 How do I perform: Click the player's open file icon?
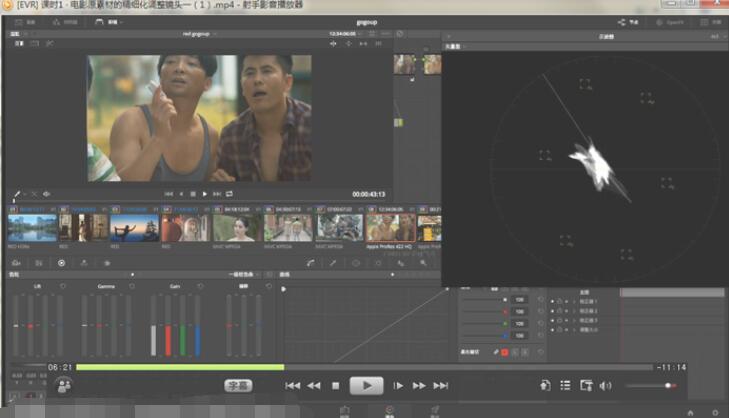coord(545,385)
